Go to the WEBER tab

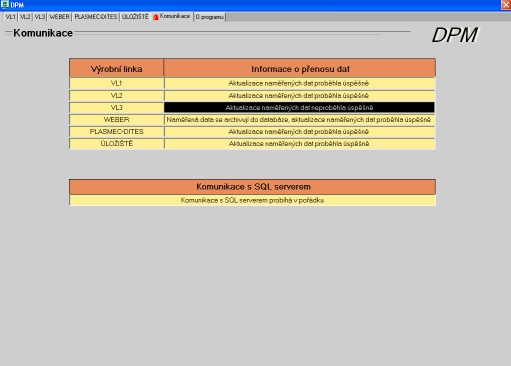coord(59,17)
